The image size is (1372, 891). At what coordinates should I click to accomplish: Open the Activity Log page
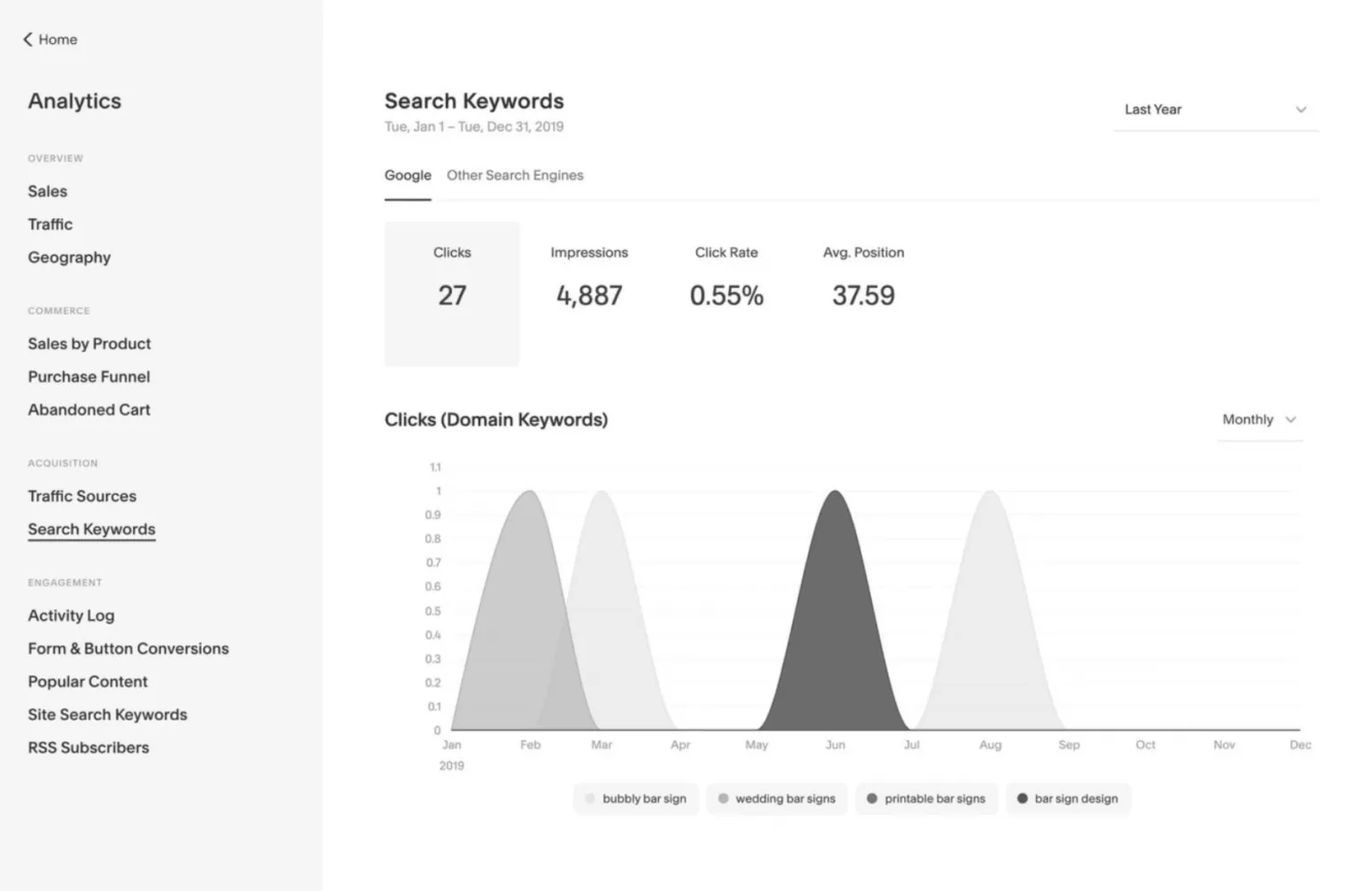pos(71,615)
